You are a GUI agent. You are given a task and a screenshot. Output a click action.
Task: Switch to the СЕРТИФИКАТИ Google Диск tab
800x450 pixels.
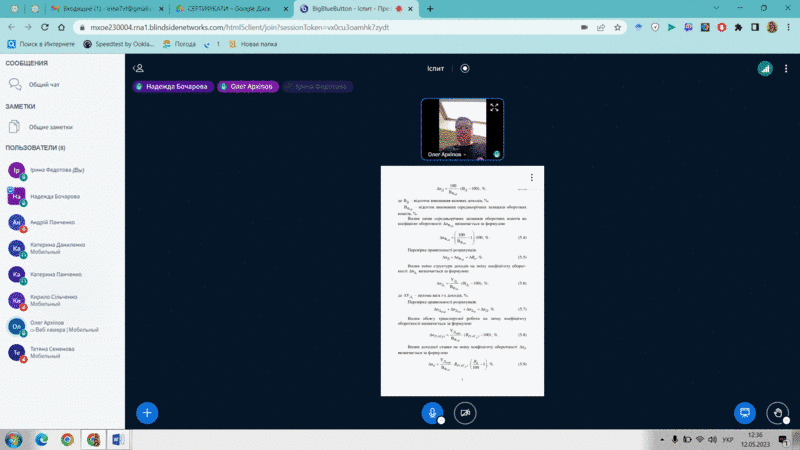[x=214, y=8]
